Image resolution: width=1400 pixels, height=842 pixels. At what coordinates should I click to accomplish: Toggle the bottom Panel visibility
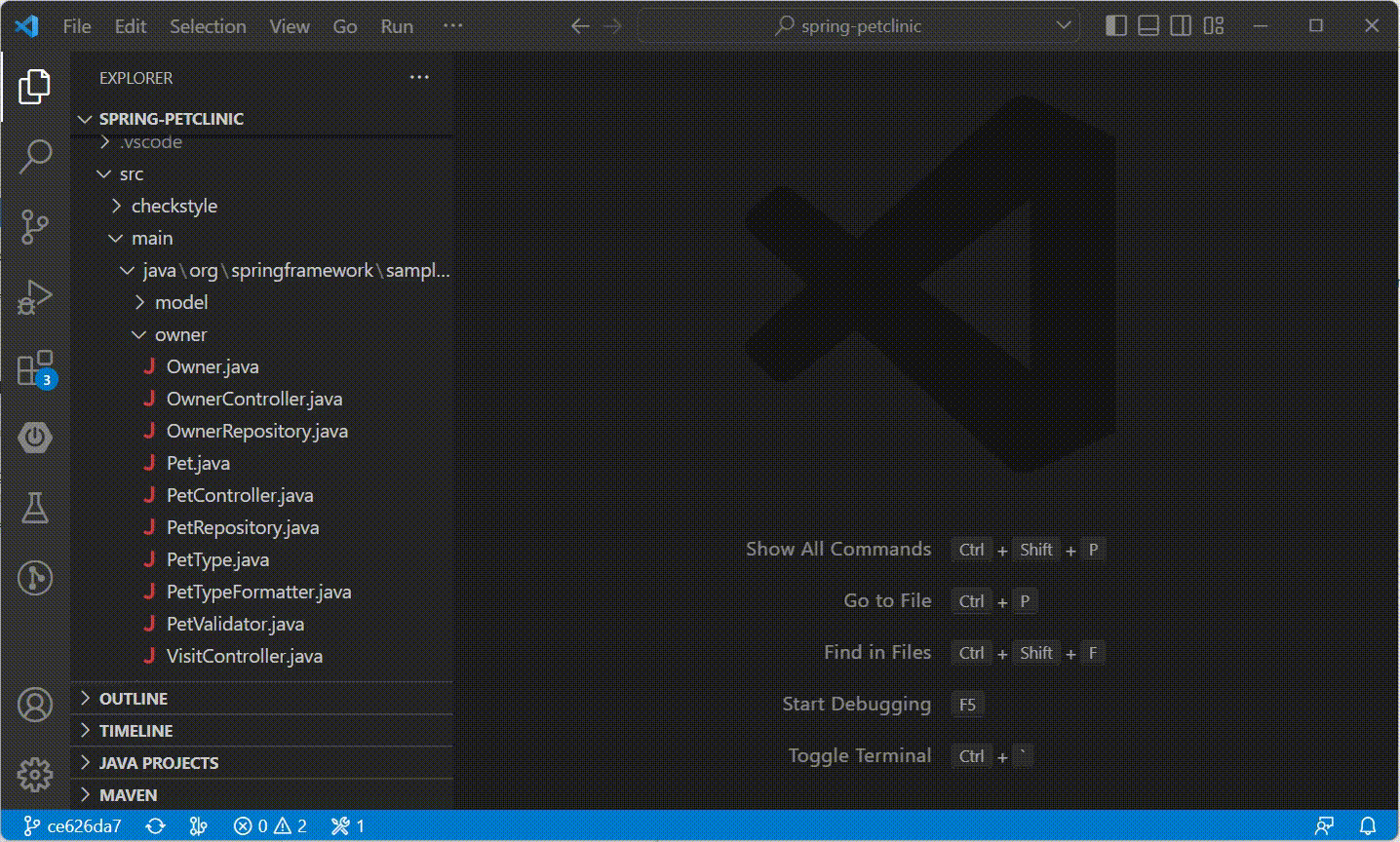pos(1147,26)
